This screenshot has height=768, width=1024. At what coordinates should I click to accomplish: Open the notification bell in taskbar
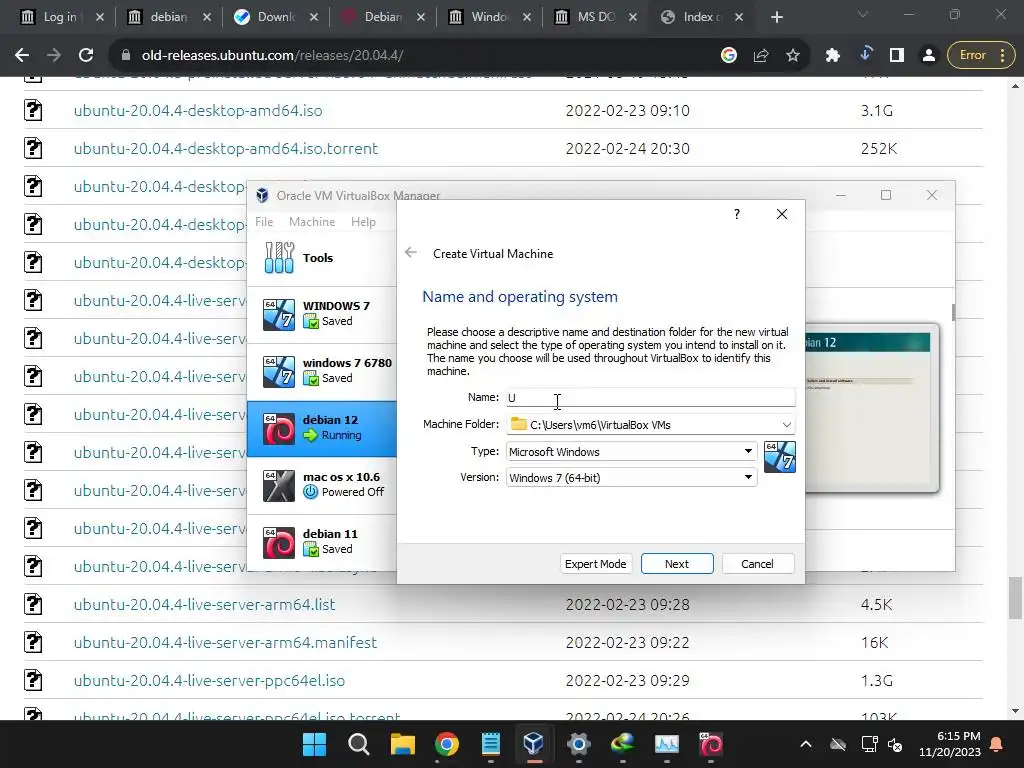pos(997,744)
